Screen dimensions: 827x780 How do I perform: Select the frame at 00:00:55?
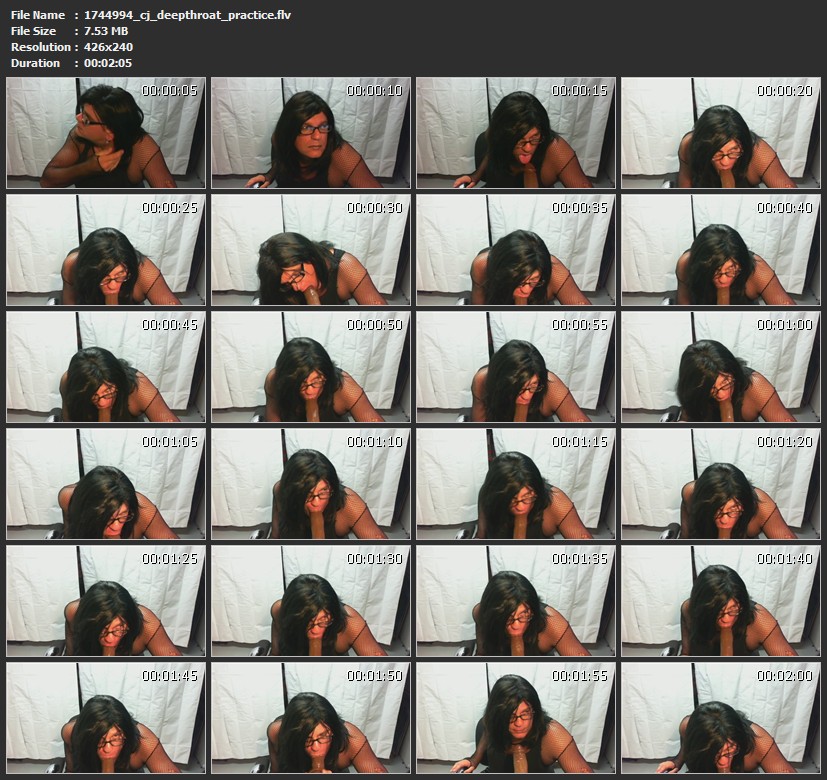tap(516, 367)
